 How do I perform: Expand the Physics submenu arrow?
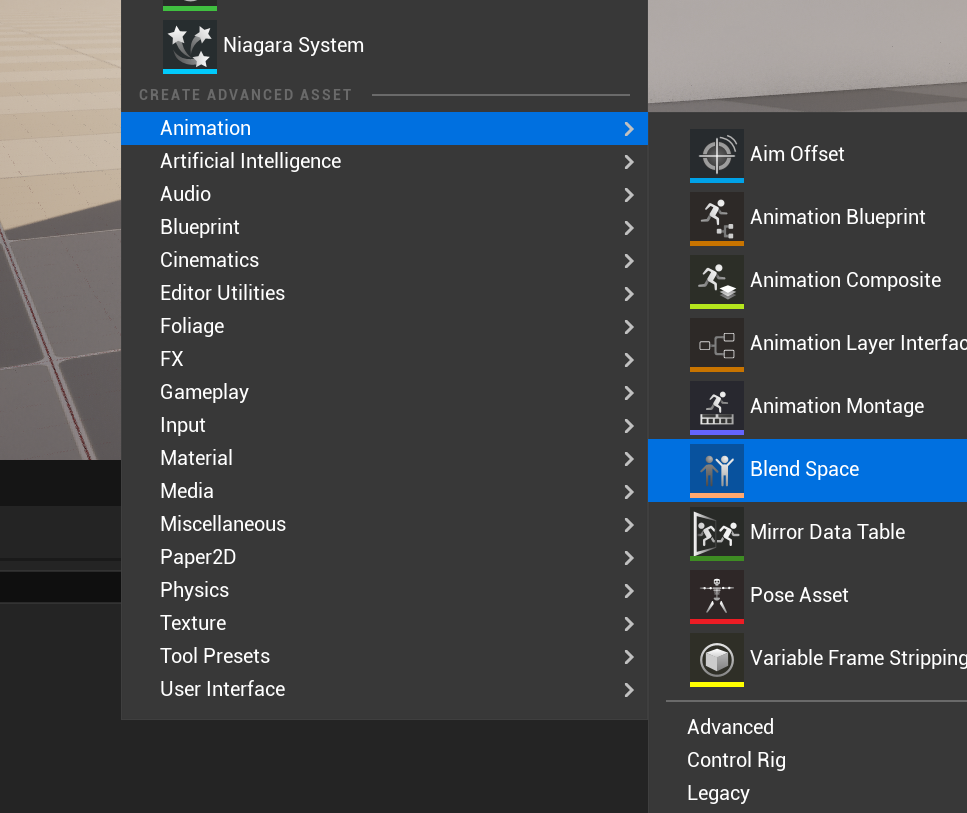tap(628, 591)
